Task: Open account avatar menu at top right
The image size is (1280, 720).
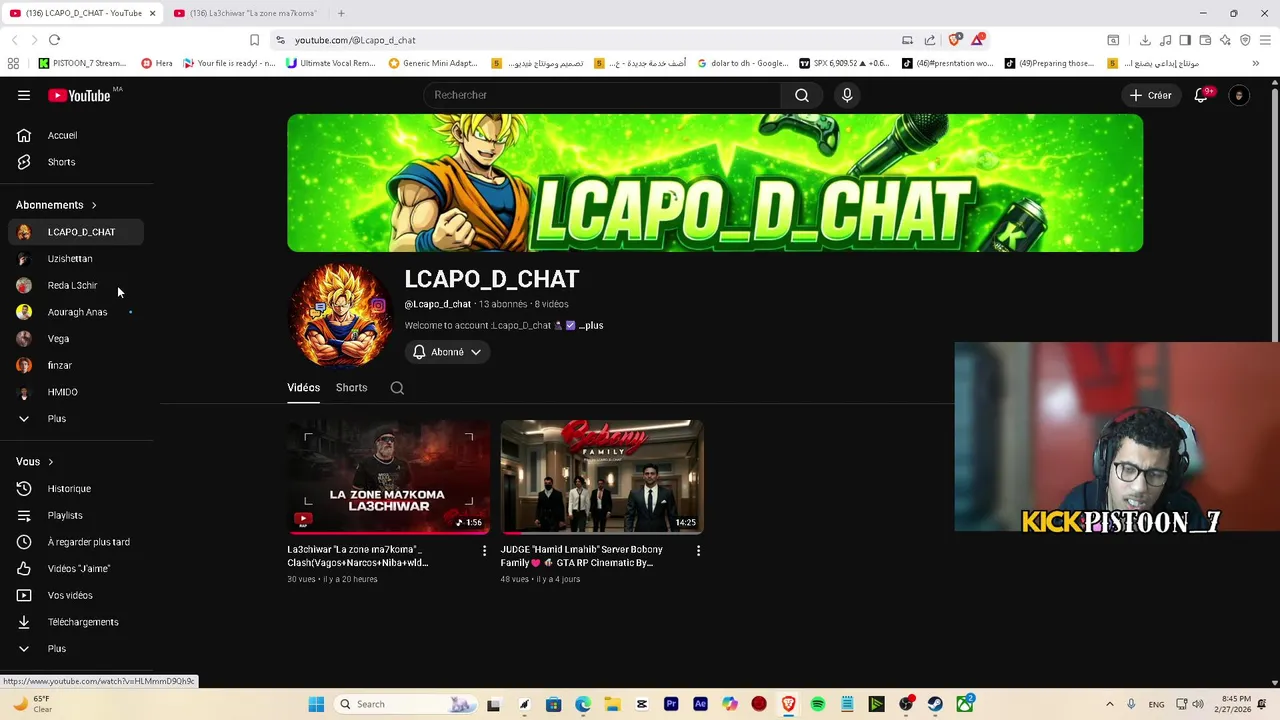Action: tap(1239, 95)
